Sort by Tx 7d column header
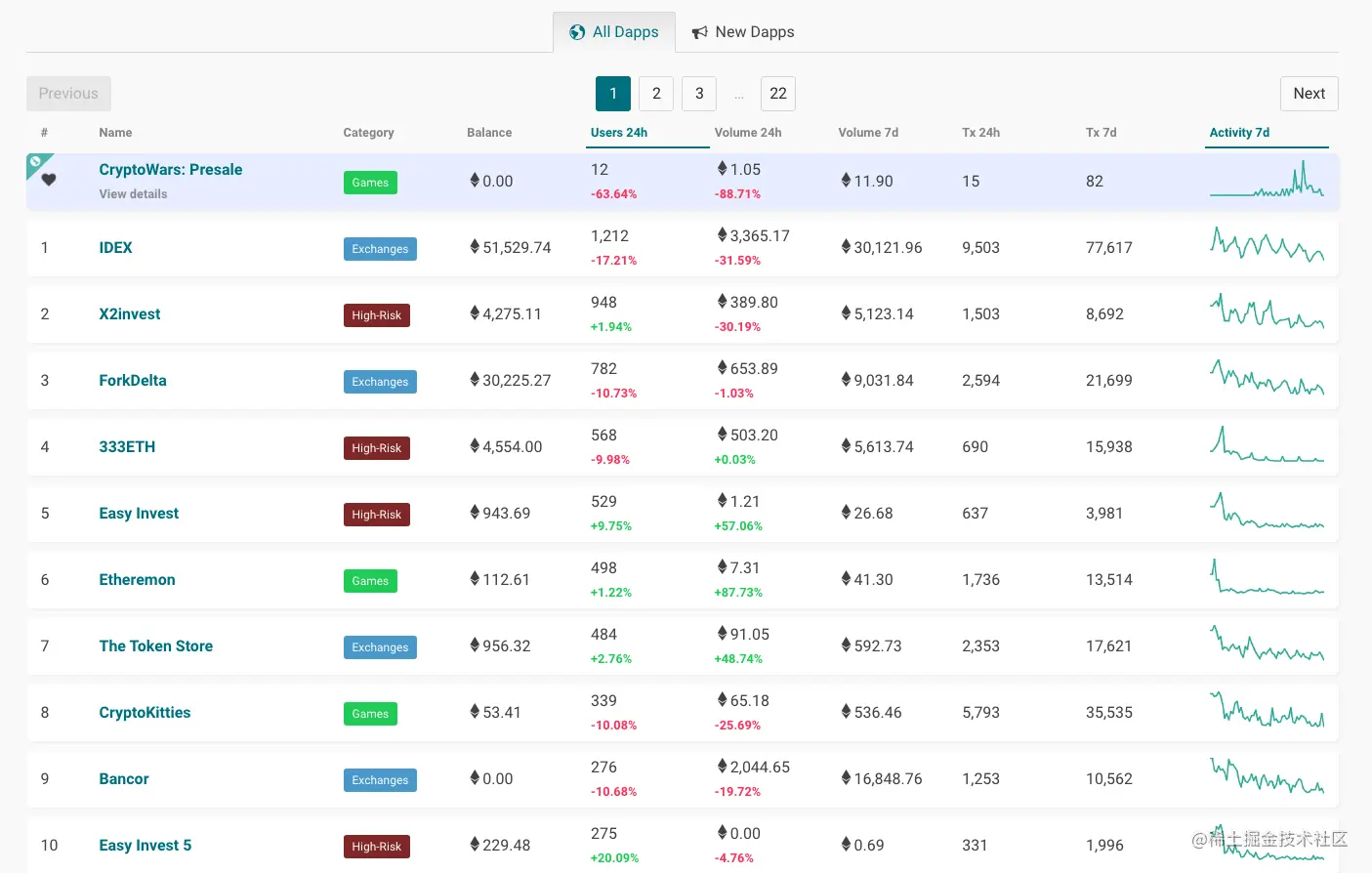Image resolution: width=1372 pixels, height=873 pixels. tap(1101, 133)
